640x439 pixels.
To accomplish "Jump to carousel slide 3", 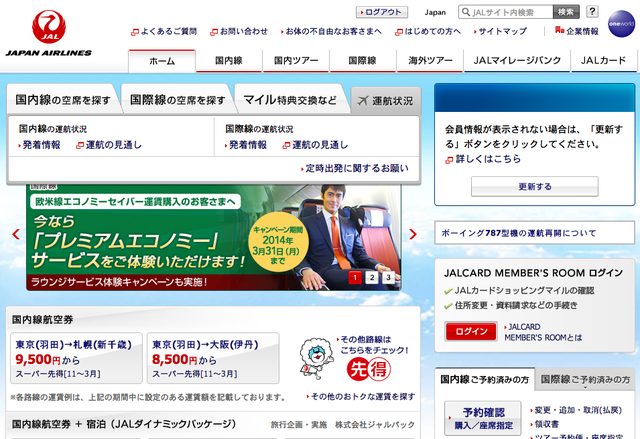I will pyautogui.click(x=388, y=277).
